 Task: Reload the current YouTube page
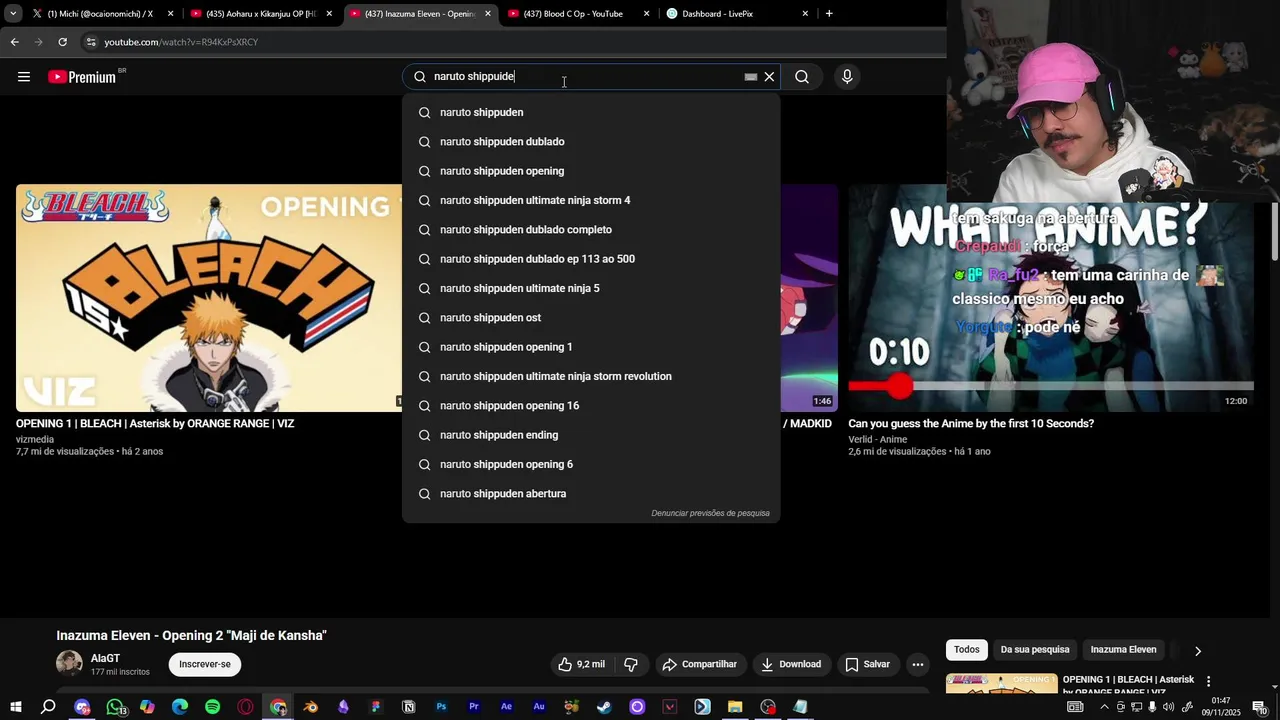(x=62, y=42)
